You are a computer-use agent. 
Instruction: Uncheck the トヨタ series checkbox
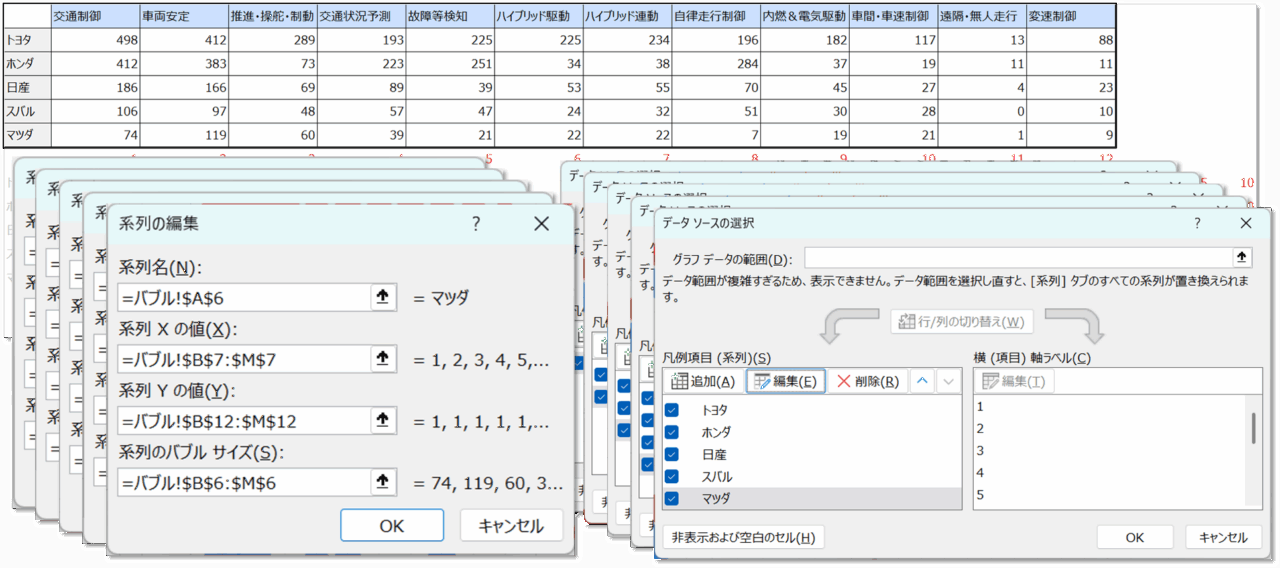(672, 410)
